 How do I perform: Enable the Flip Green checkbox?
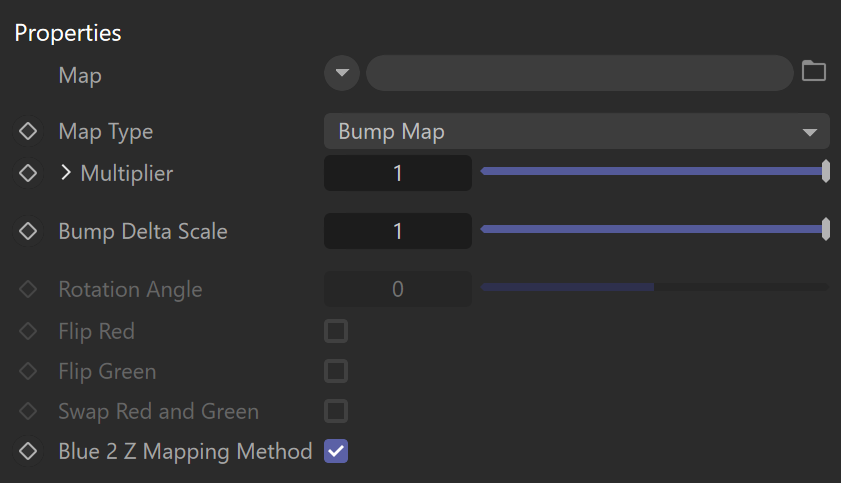click(x=336, y=371)
